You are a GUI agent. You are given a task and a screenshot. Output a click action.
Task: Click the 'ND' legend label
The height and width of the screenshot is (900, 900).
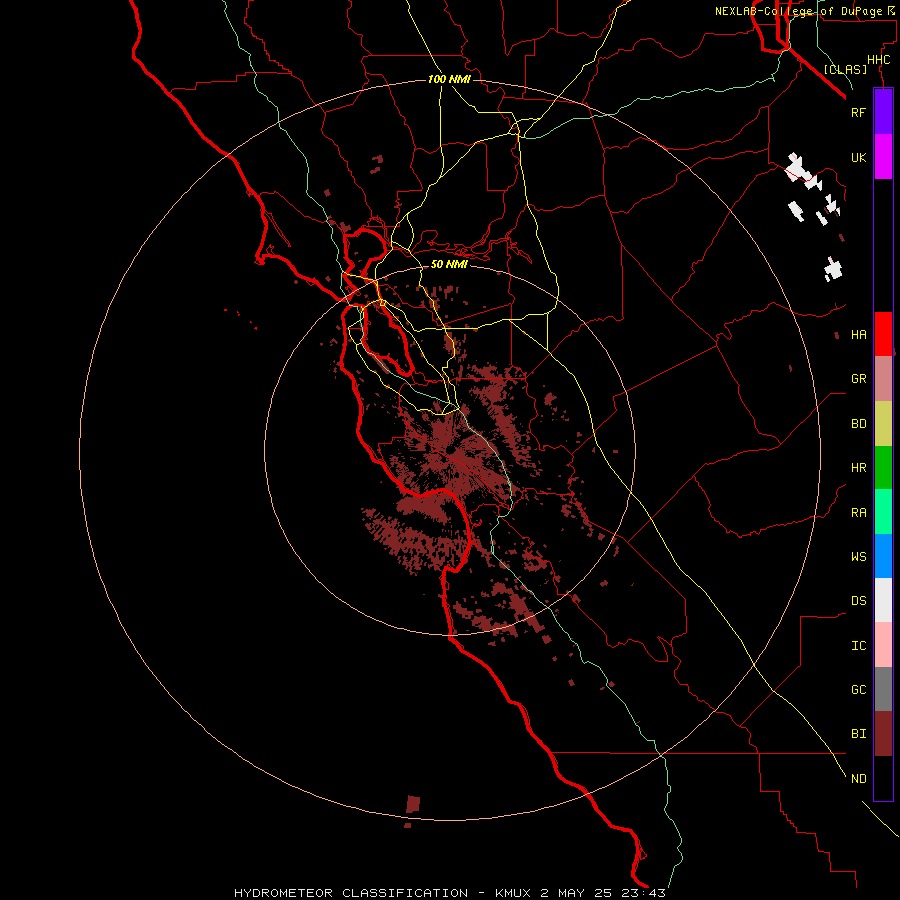point(859,779)
